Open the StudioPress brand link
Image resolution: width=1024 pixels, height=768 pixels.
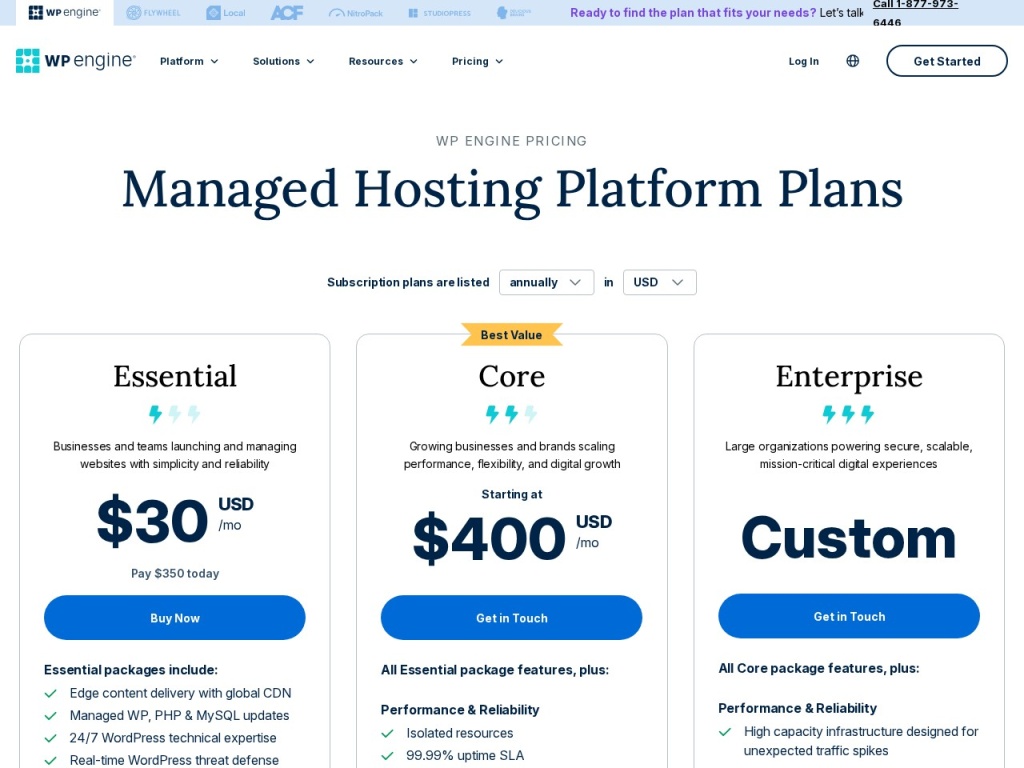click(440, 12)
